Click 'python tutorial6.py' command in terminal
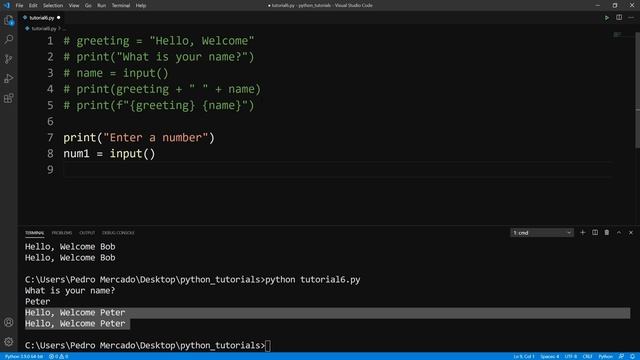 (x=313, y=280)
